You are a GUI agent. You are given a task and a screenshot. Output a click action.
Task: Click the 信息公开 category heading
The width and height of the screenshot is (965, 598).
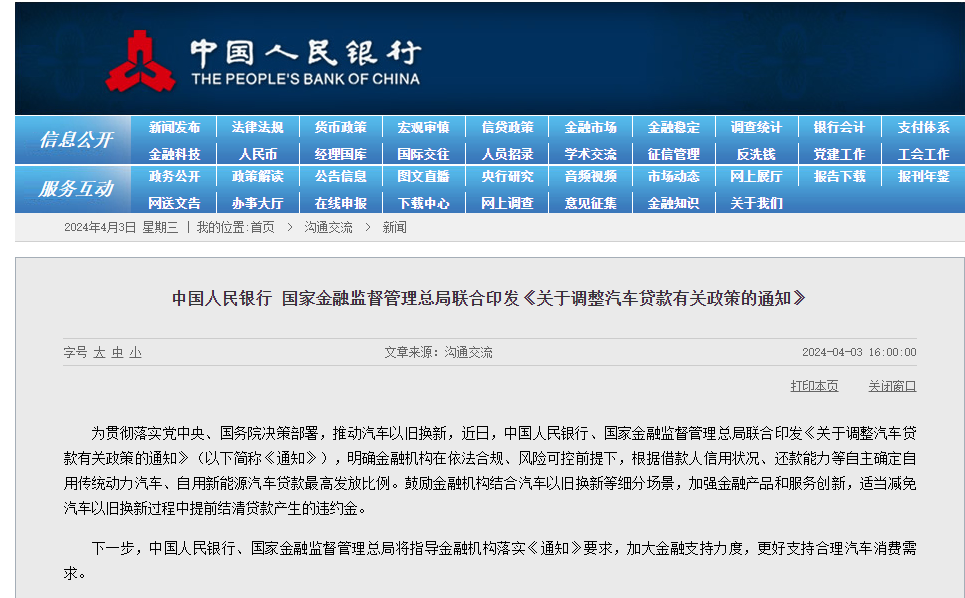(x=76, y=140)
